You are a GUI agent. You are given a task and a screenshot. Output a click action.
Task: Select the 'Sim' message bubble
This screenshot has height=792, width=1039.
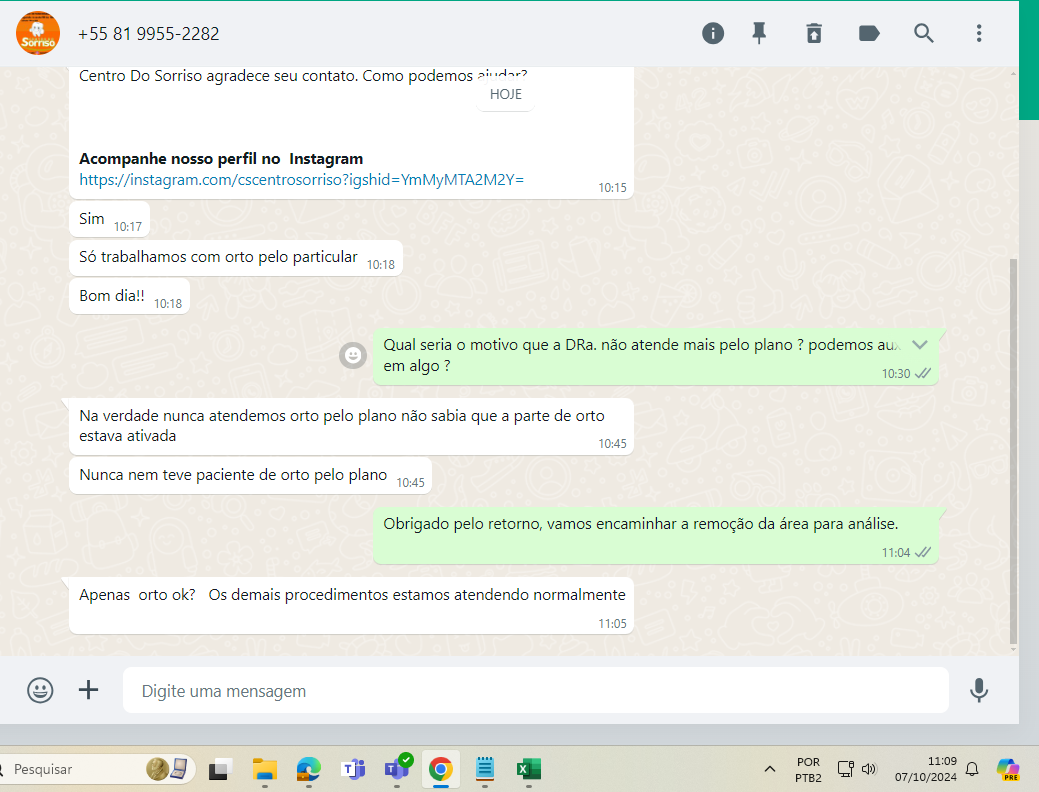point(109,219)
